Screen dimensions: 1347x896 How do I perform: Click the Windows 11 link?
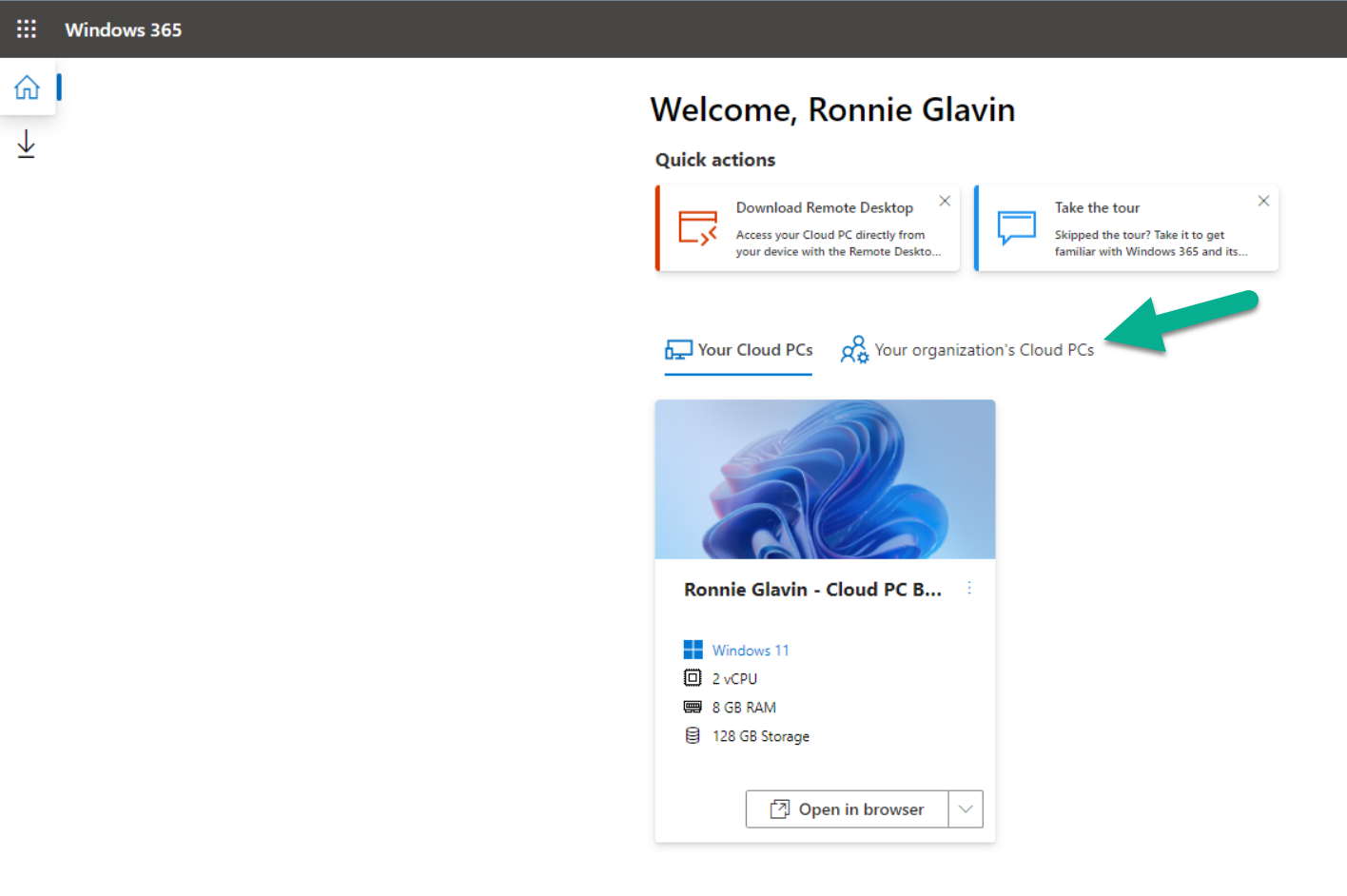(x=751, y=651)
